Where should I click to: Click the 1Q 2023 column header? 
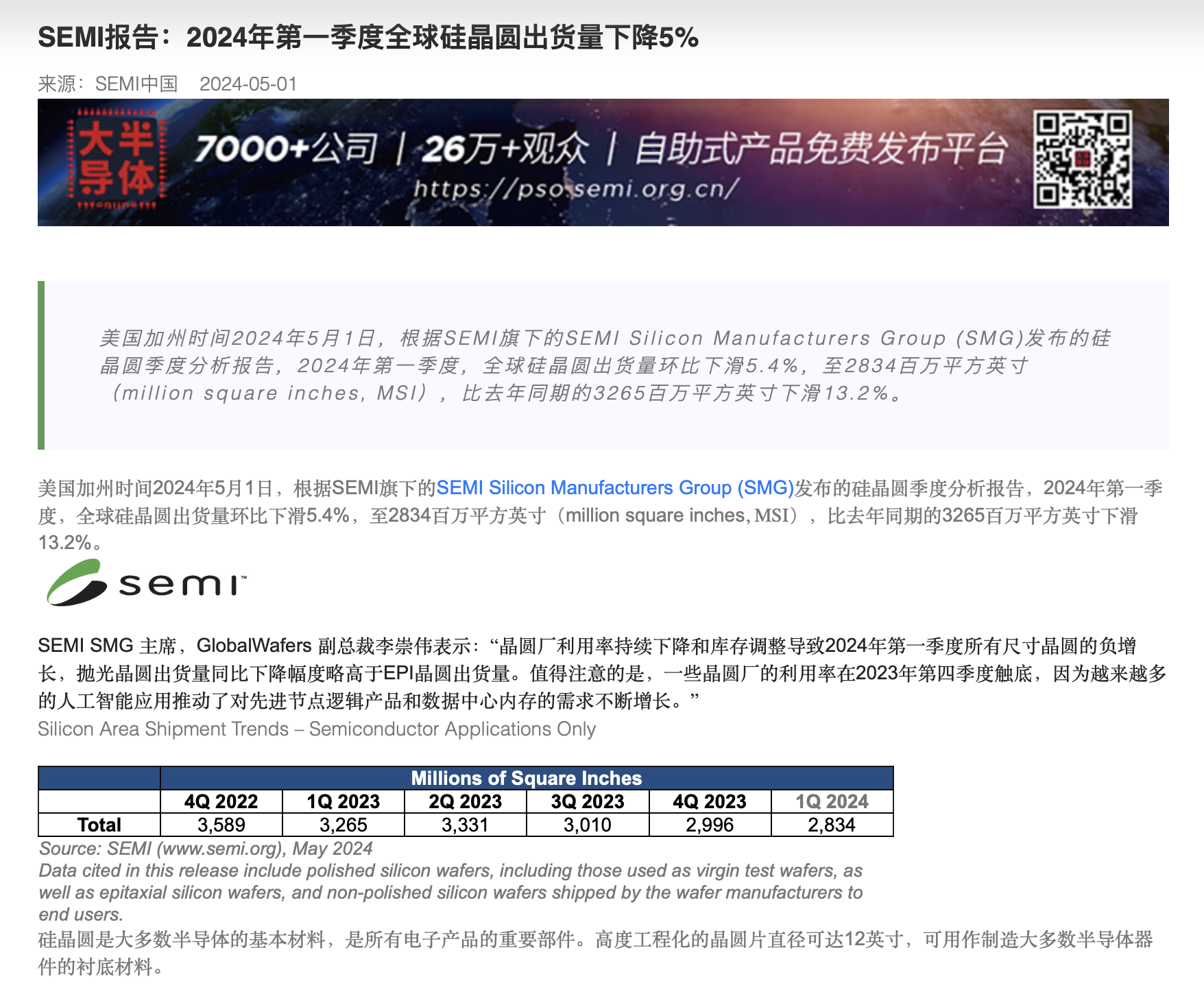click(x=343, y=801)
